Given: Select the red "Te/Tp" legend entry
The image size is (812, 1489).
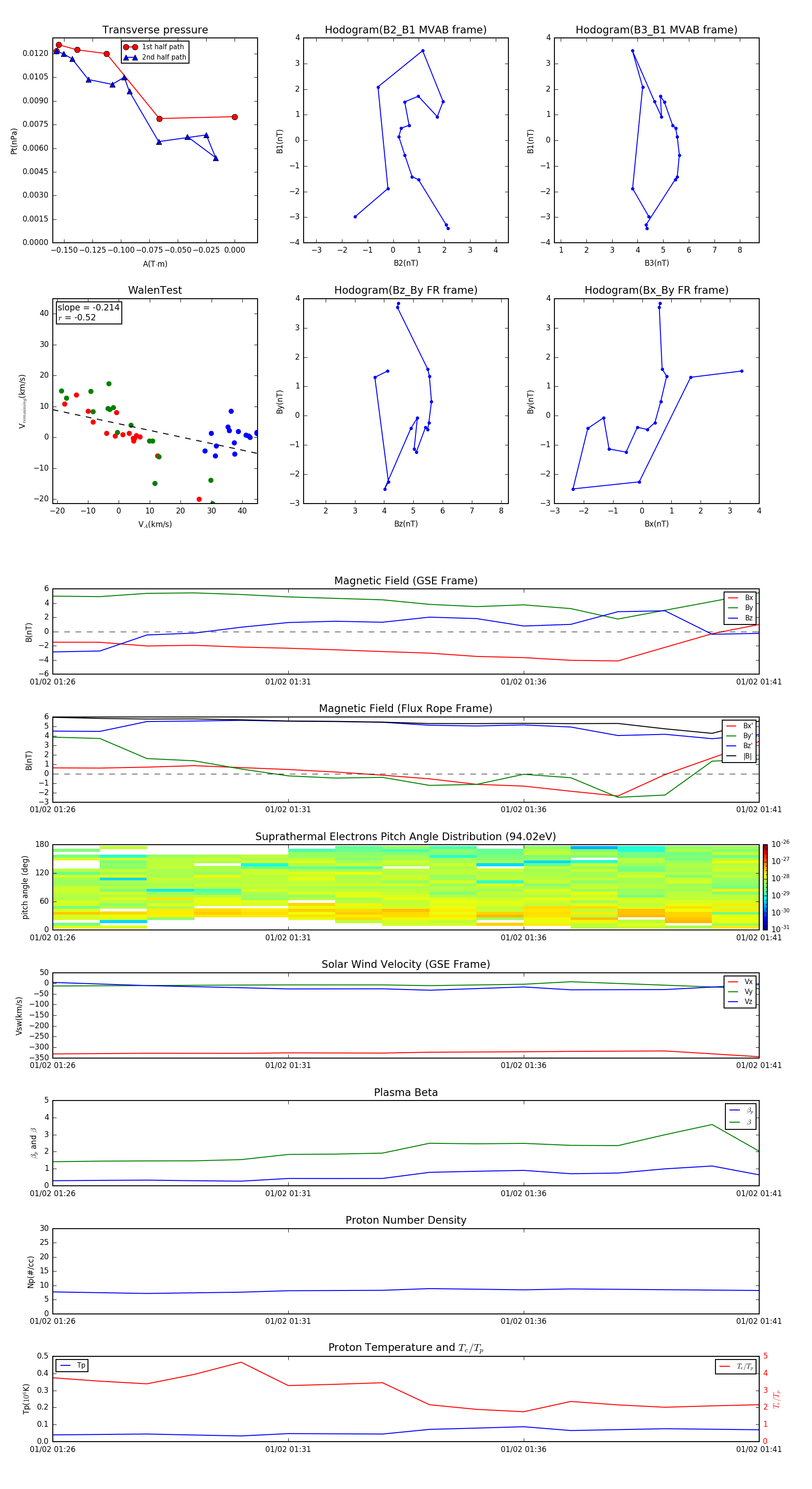Looking at the screenshot, I should tap(736, 1366).
